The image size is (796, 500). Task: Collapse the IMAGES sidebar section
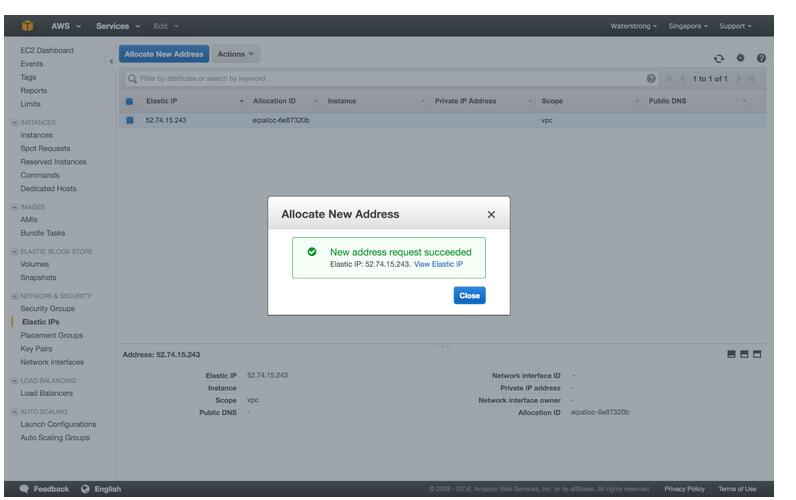coord(14,207)
